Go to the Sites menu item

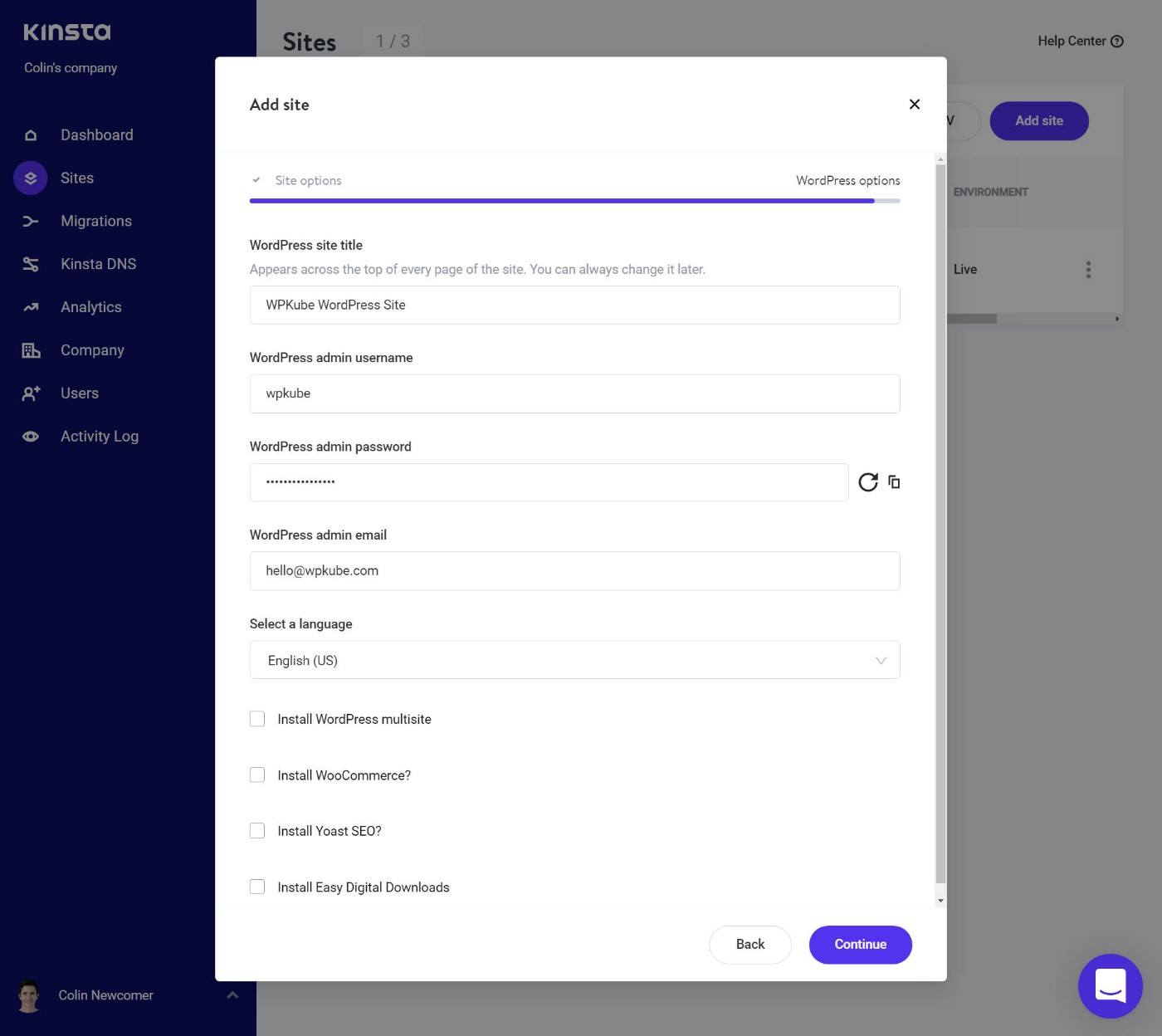(x=77, y=178)
